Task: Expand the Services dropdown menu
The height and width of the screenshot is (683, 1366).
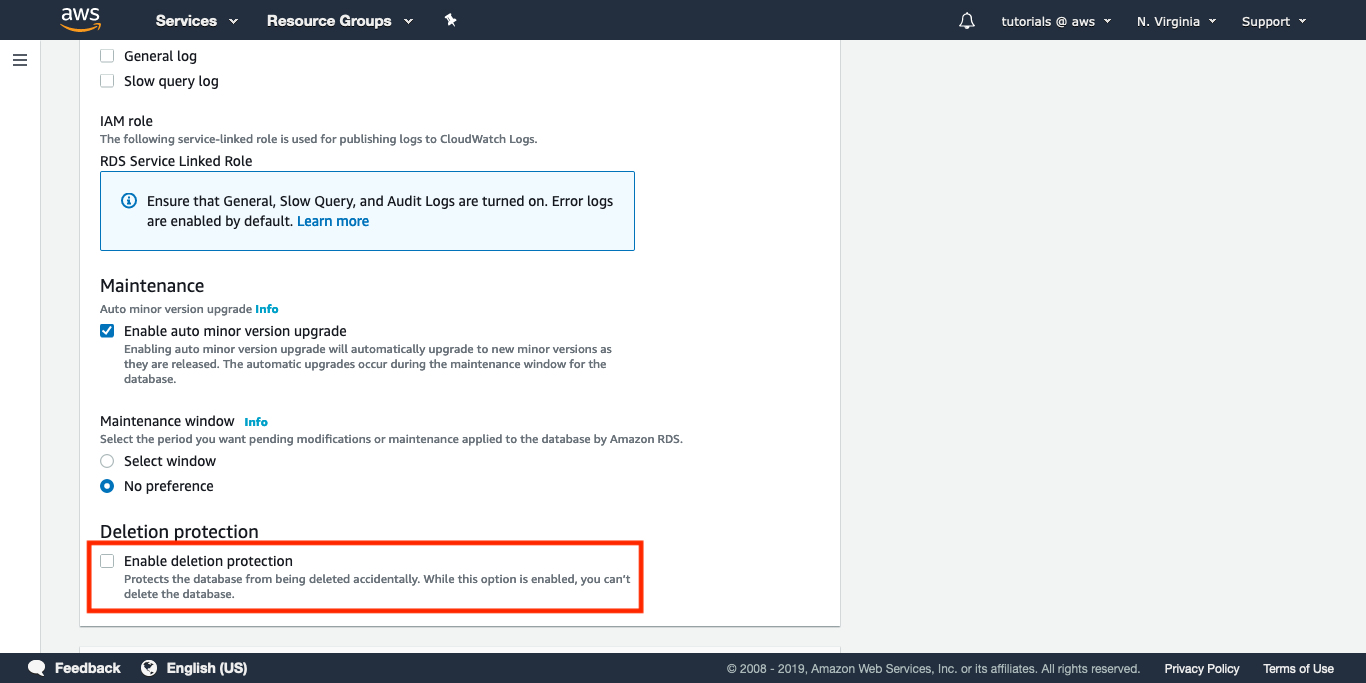Action: click(196, 21)
